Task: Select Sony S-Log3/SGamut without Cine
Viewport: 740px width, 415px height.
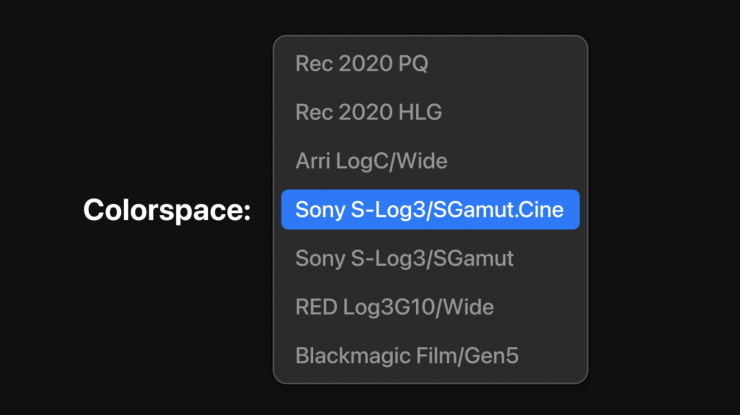Action: [404, 258]
